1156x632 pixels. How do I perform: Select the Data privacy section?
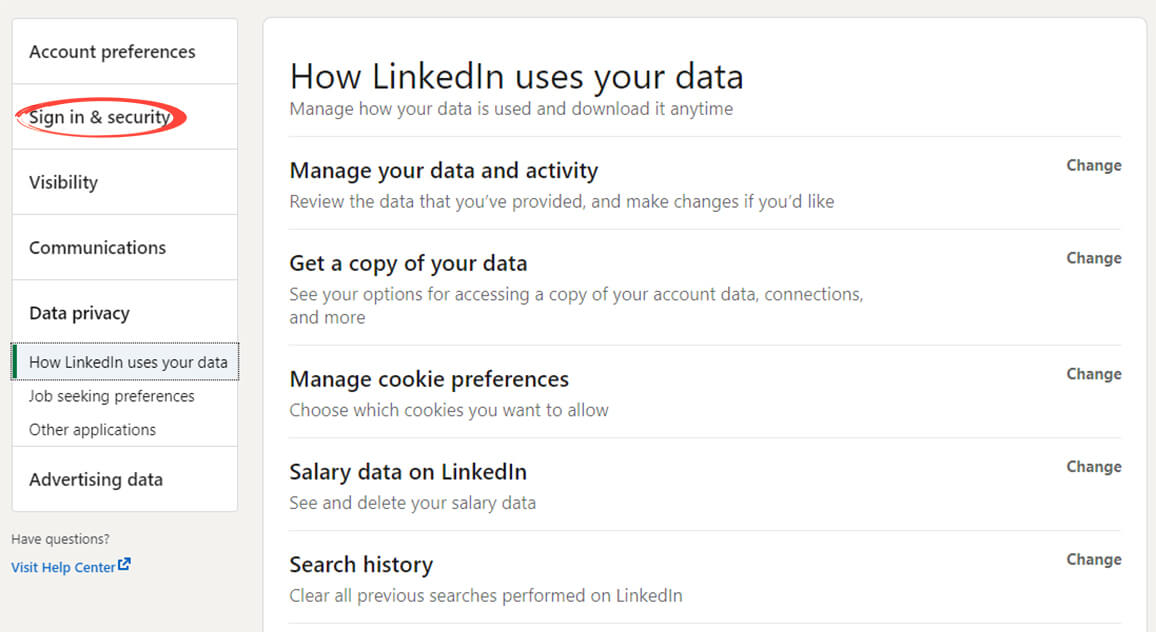click(x=79, y=312)
